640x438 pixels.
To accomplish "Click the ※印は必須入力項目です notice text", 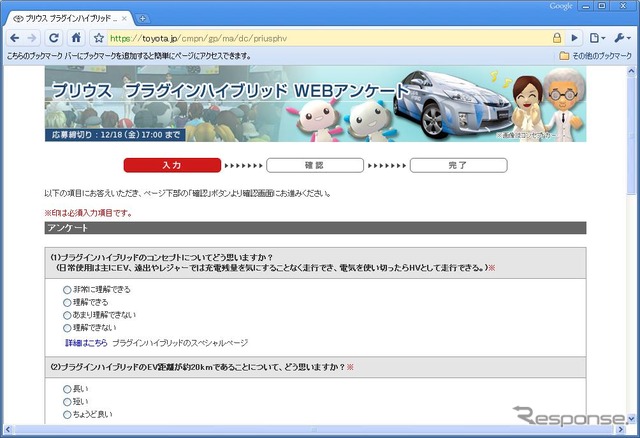I will point(89,213).
